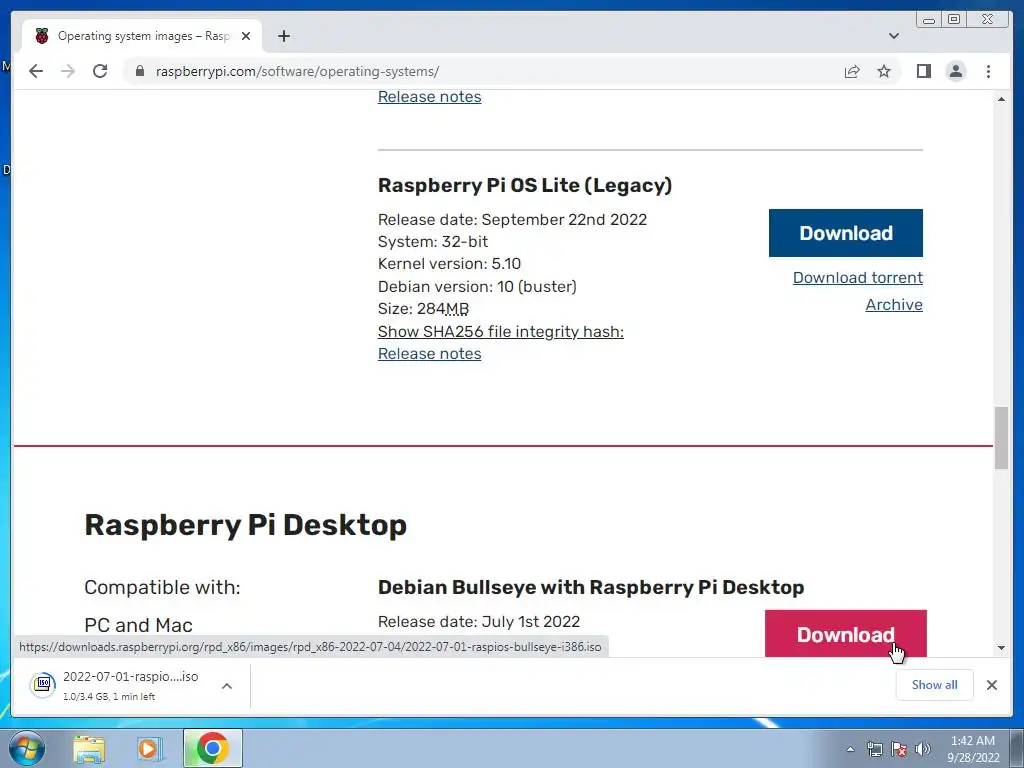Click the System: 32-bit text
Screen dimensions: 1024x768
click(x=433, y=242)
